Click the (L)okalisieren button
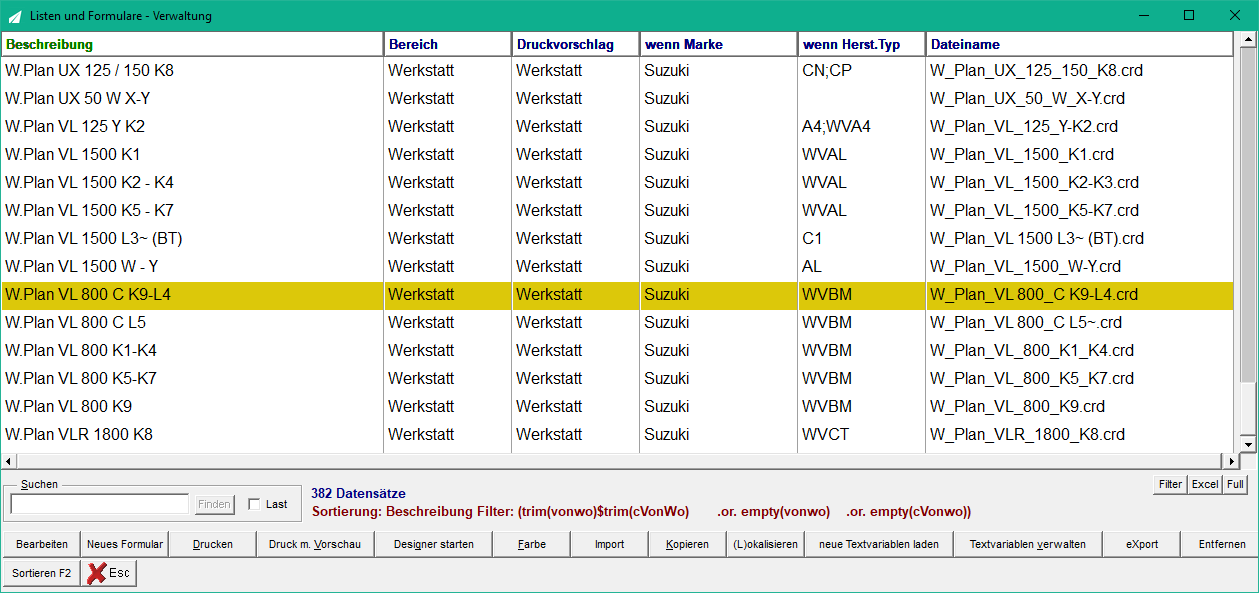 tap(765, 544)
